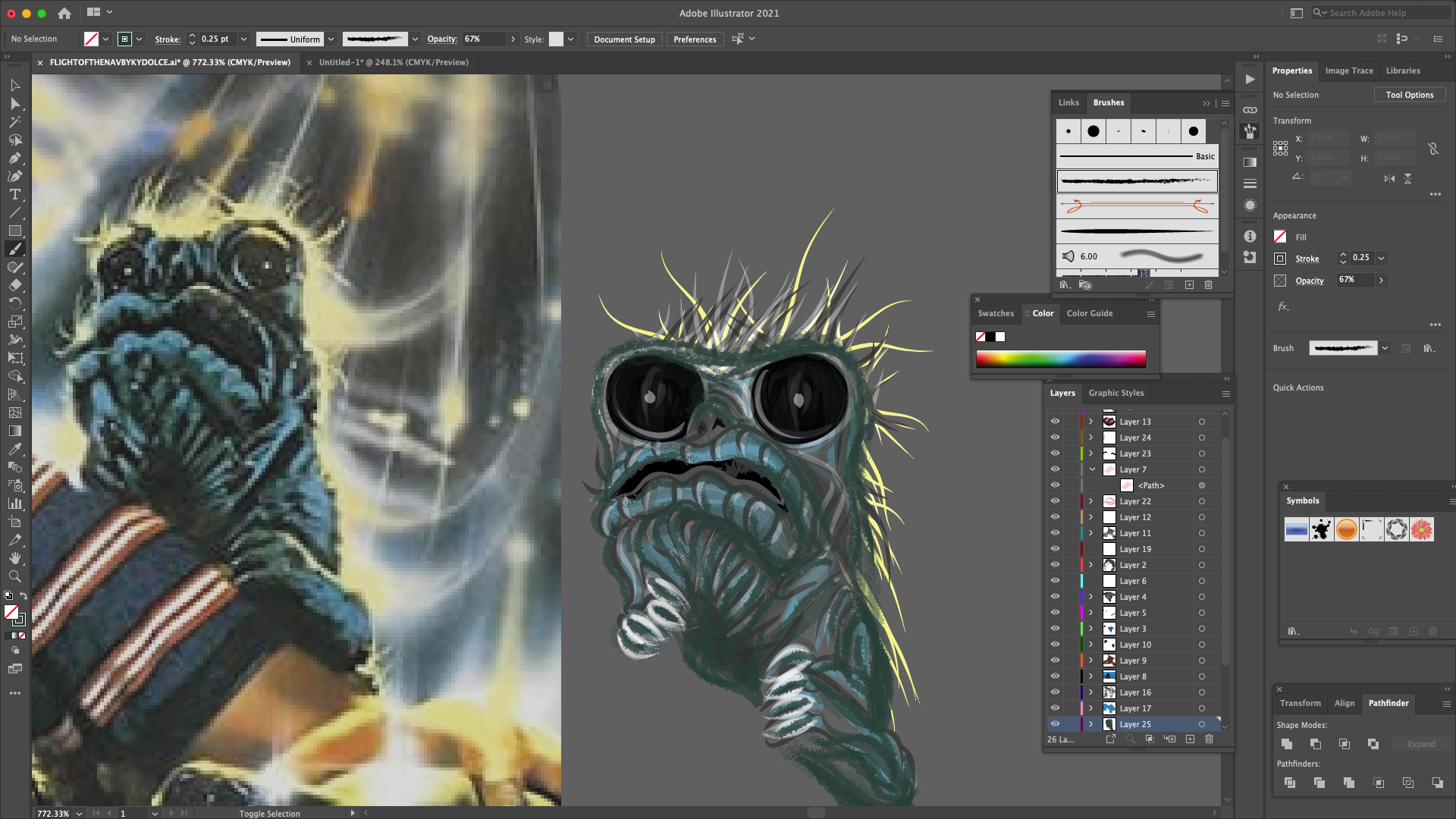Select the Zoom tool
The image size is (1456, 819).
[14, 576]
